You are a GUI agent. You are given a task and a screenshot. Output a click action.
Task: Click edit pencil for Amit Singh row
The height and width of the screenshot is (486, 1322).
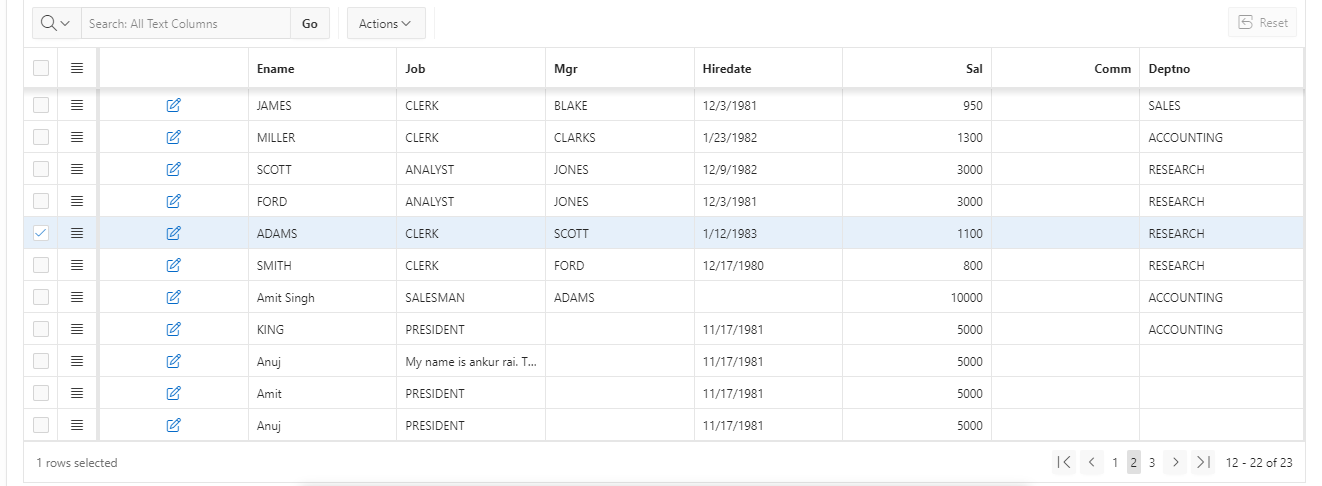pos(173,297)
